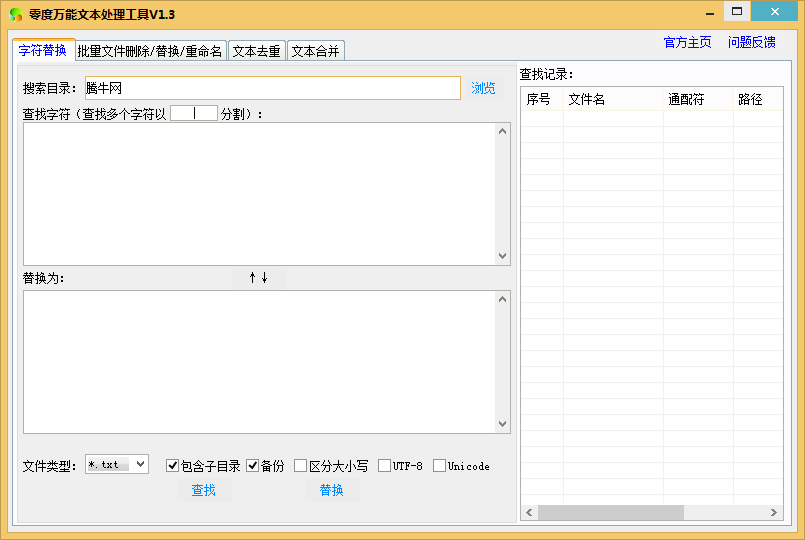Click down arrow of find-text scrollbar

[503, 256]
